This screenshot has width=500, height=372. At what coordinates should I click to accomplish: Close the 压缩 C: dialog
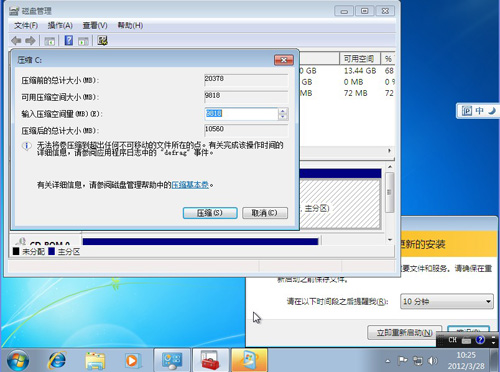point(284,60)
